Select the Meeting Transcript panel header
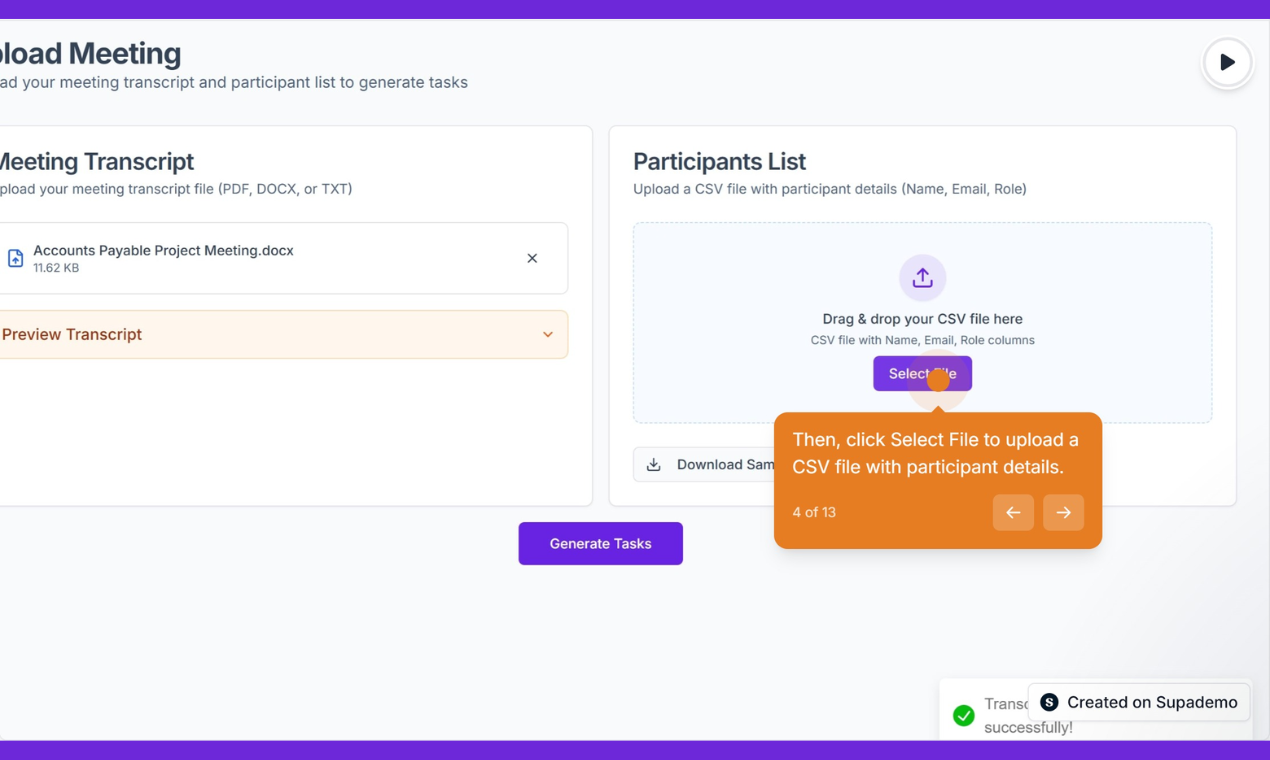Screen dimensions: 1270x760 point(97,161)
